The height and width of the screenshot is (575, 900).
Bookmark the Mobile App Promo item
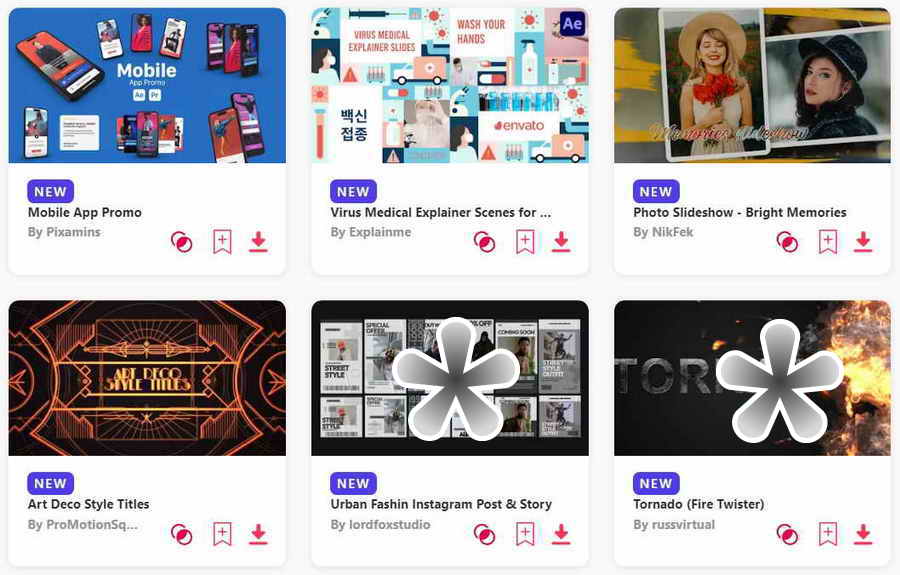pos(222,242)
